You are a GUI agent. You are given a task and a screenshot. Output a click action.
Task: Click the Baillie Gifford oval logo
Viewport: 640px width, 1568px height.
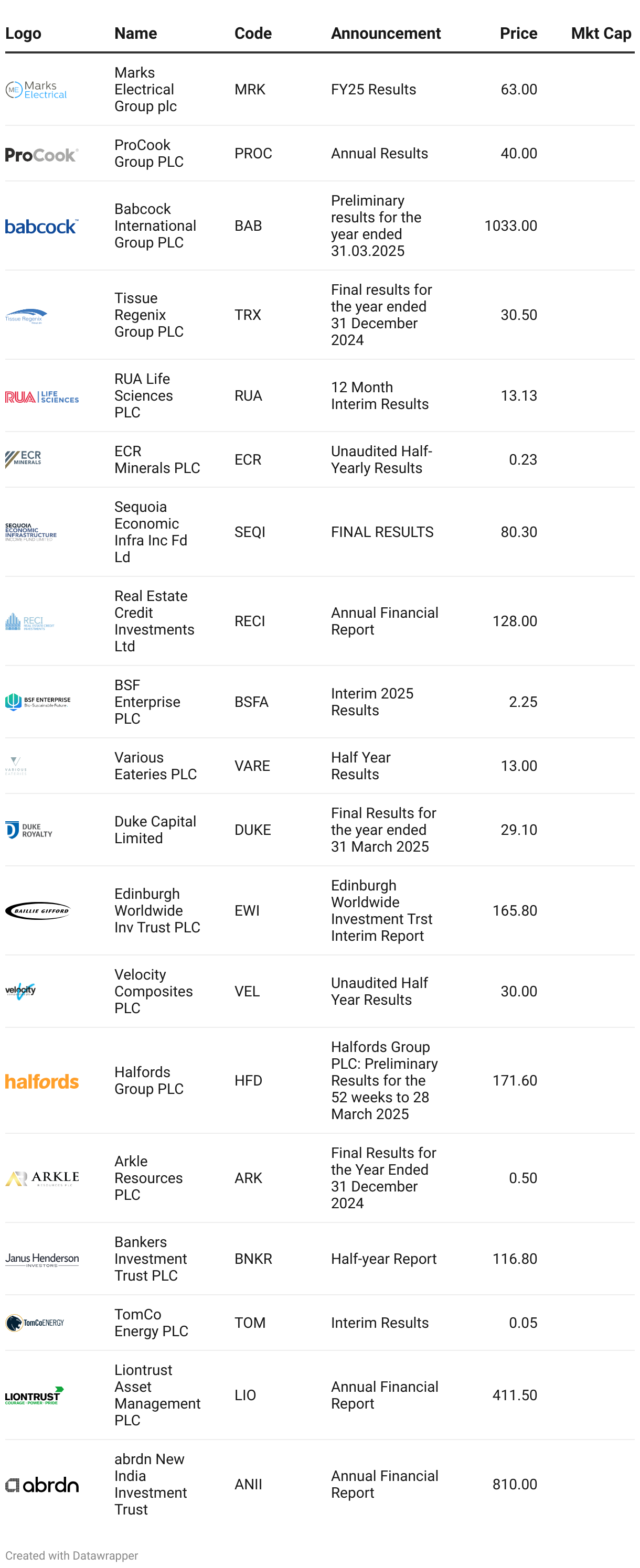(x=38, y=910)
